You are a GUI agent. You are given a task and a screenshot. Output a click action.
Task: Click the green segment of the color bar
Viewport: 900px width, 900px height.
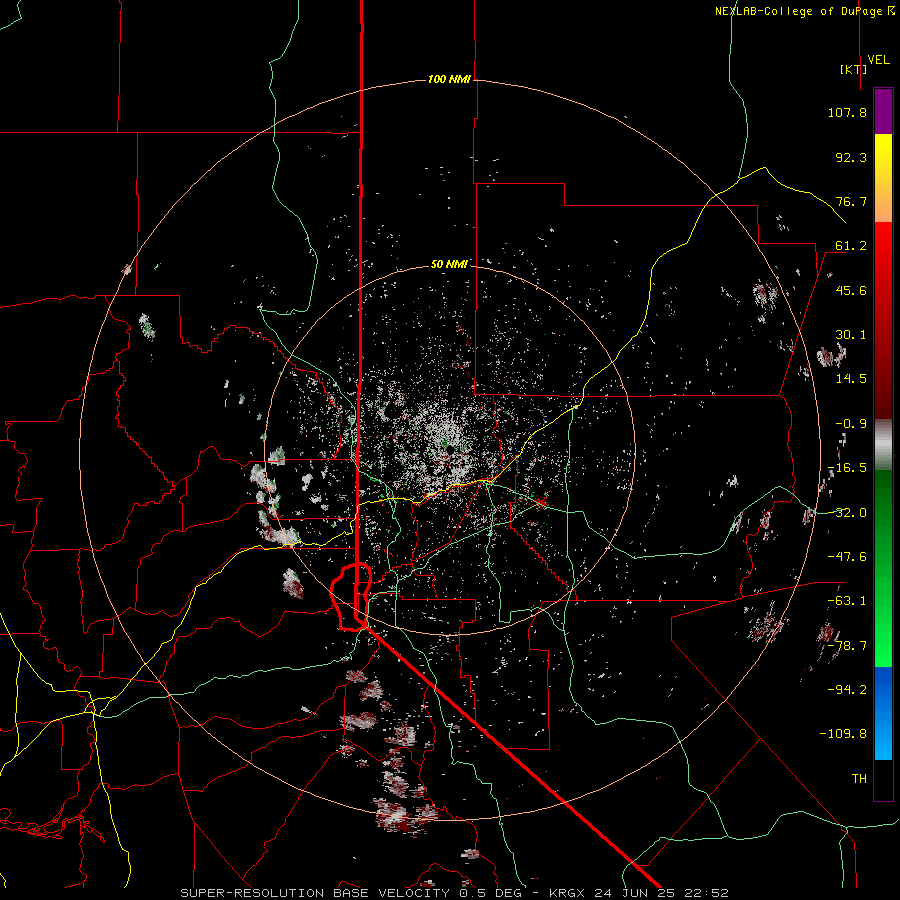(883, 568)
